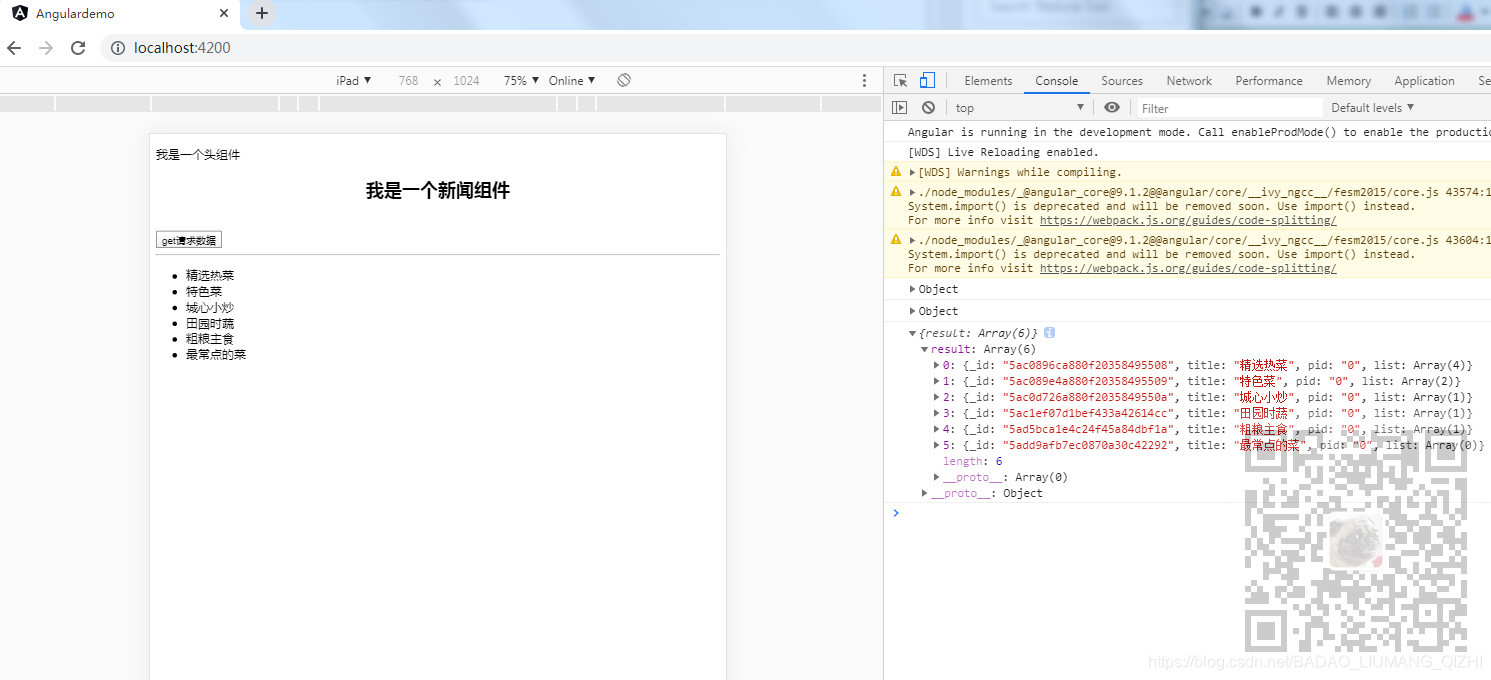
Task: Expand item 0 in the result array
Action: tap(935, 365)
